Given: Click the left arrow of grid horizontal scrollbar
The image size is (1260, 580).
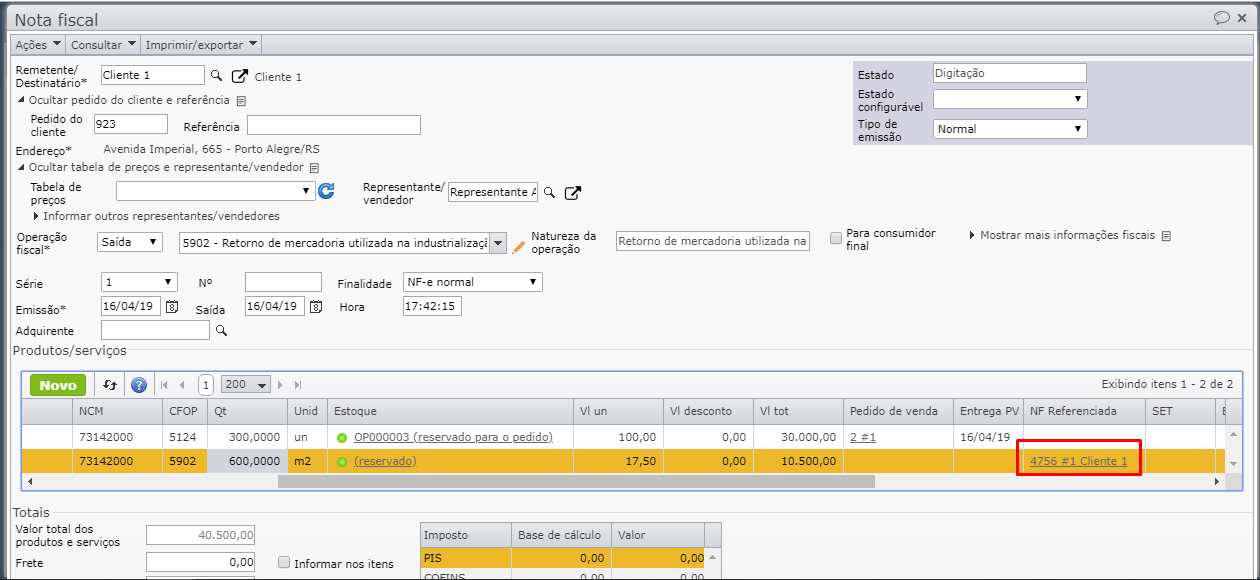Looking at the screenshot, I should click(x=30, y=482).
